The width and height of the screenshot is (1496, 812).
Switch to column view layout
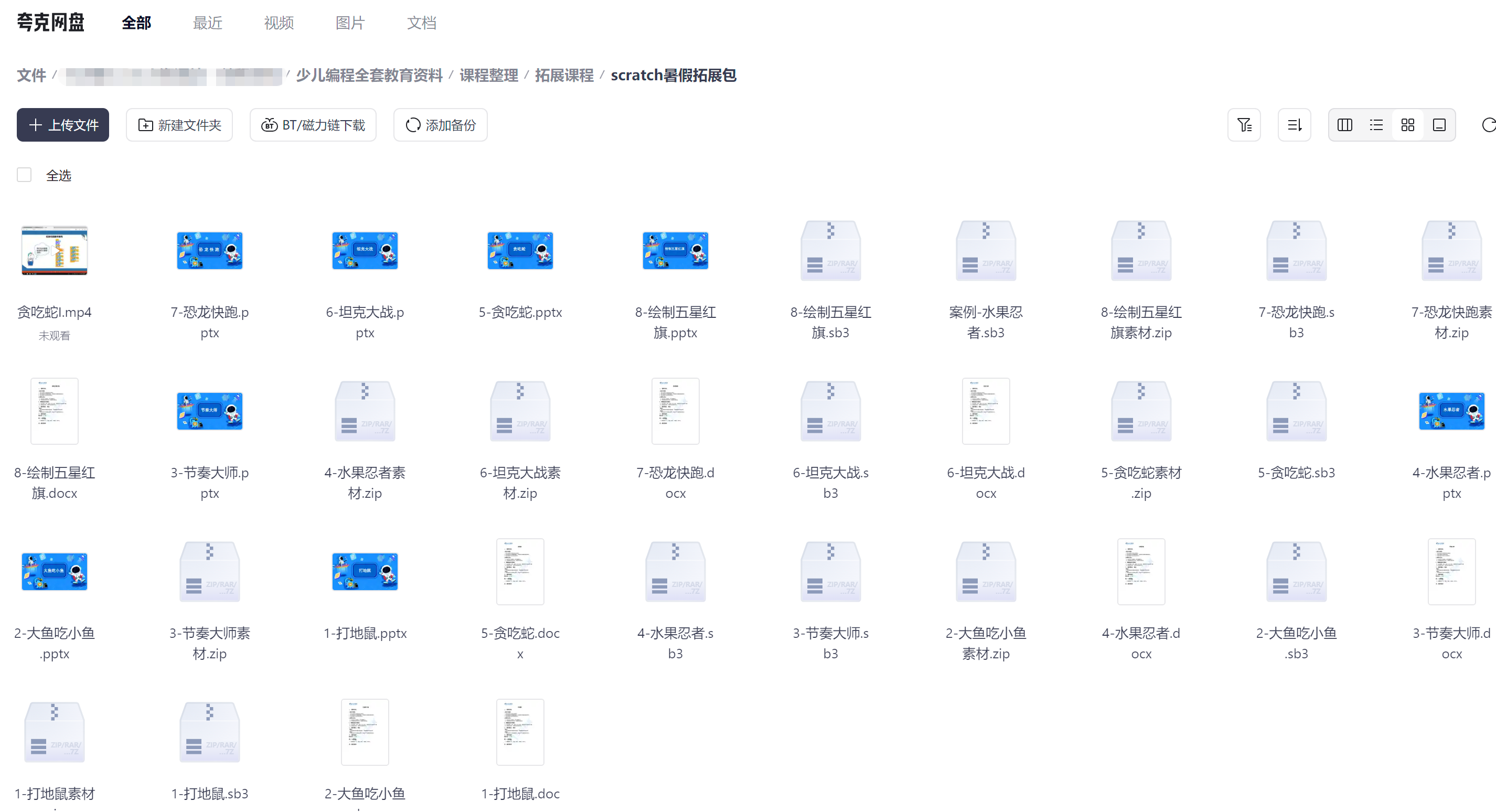(x=1344, y=125)
